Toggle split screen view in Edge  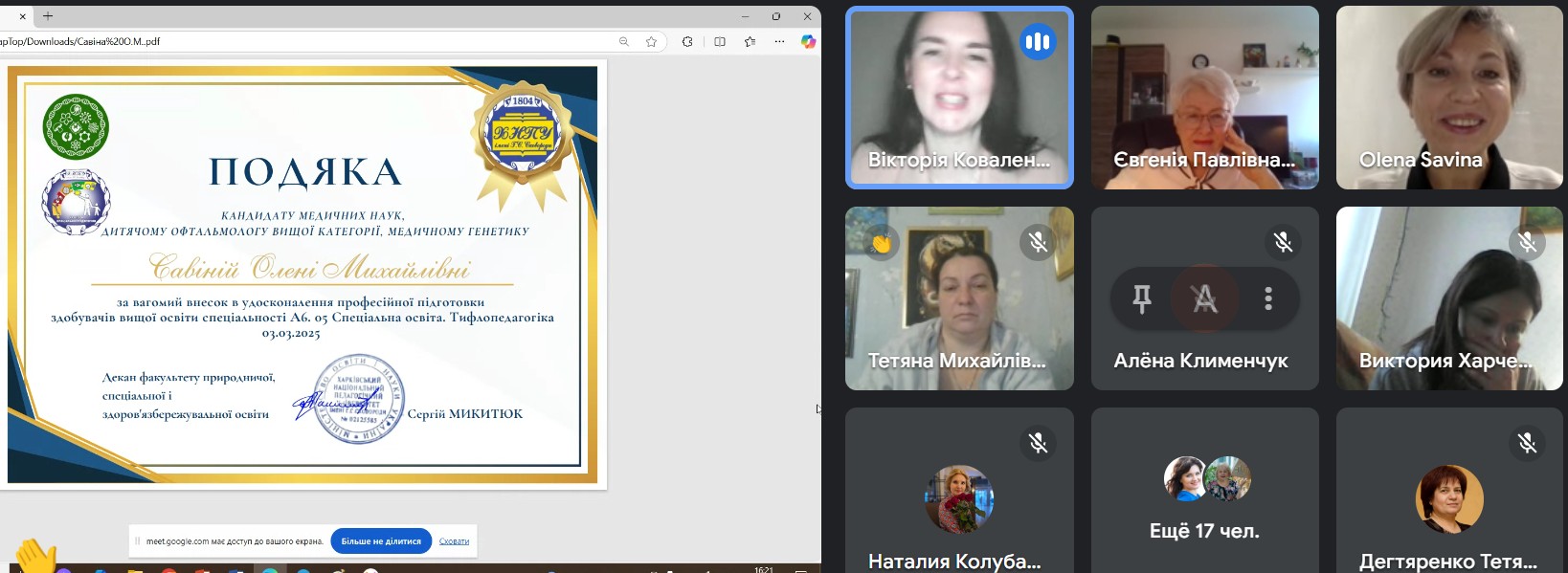coord(720,42)
